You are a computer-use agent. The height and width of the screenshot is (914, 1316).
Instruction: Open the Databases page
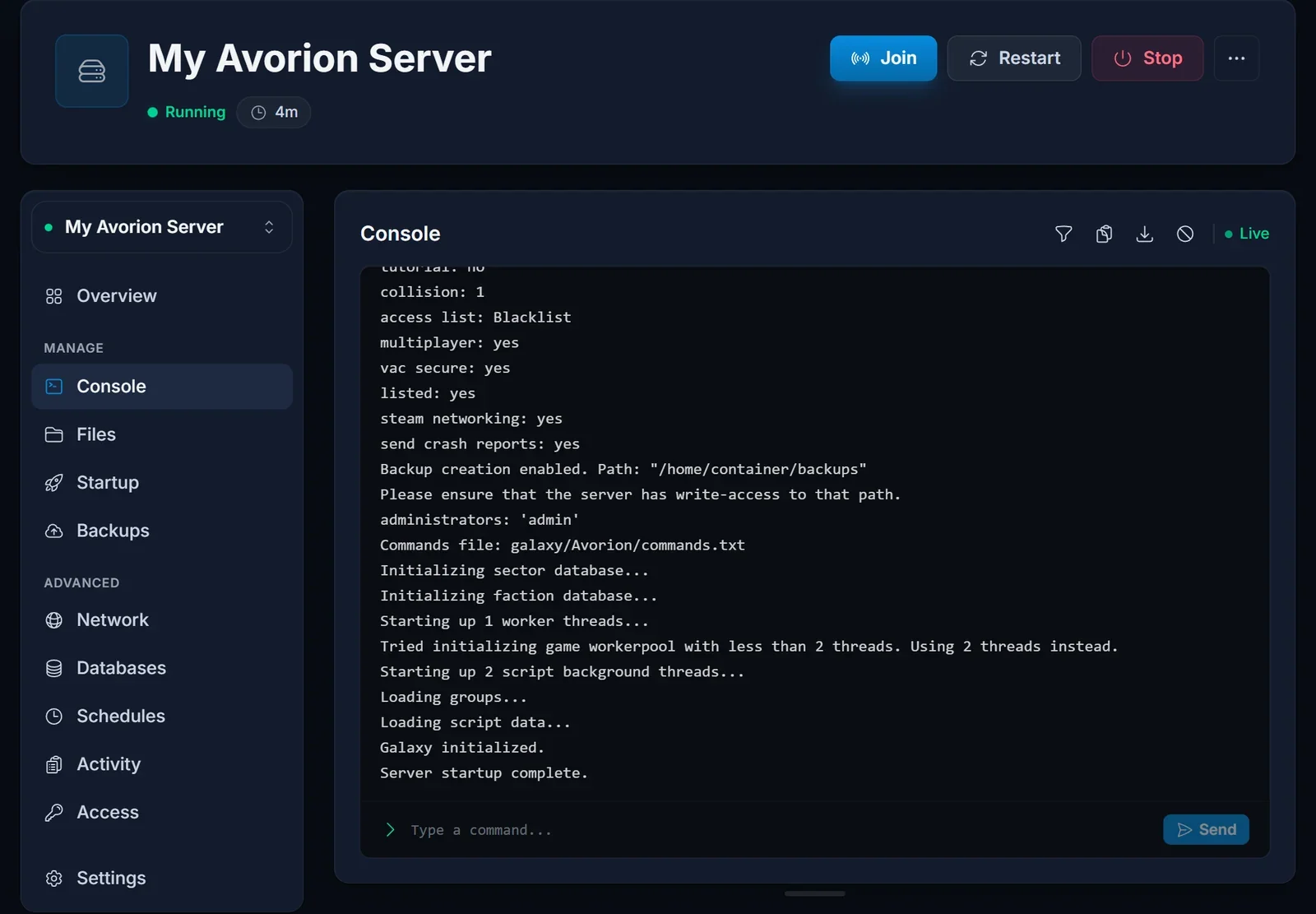pos(162,668)
